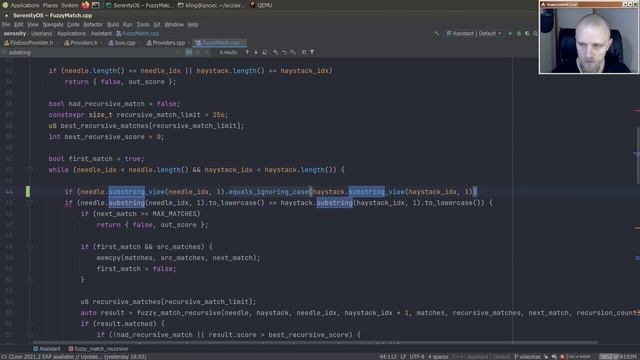
Task: Click the editor vertical scrollbar on the right
Action: click(x=638, y=155)
